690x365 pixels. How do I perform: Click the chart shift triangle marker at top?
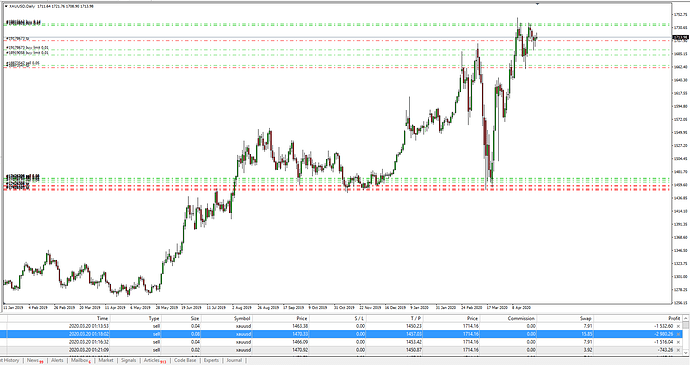pos(537,4)
